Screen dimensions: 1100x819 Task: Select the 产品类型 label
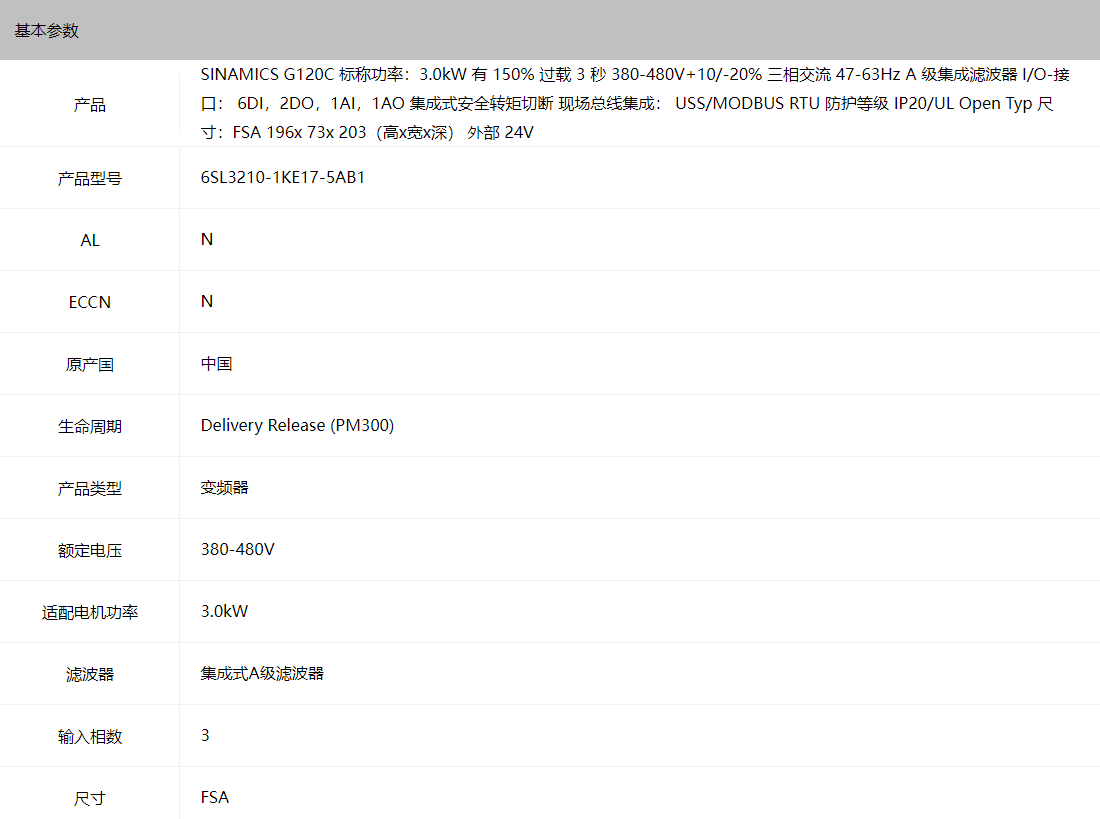click(x=90, y=488)
